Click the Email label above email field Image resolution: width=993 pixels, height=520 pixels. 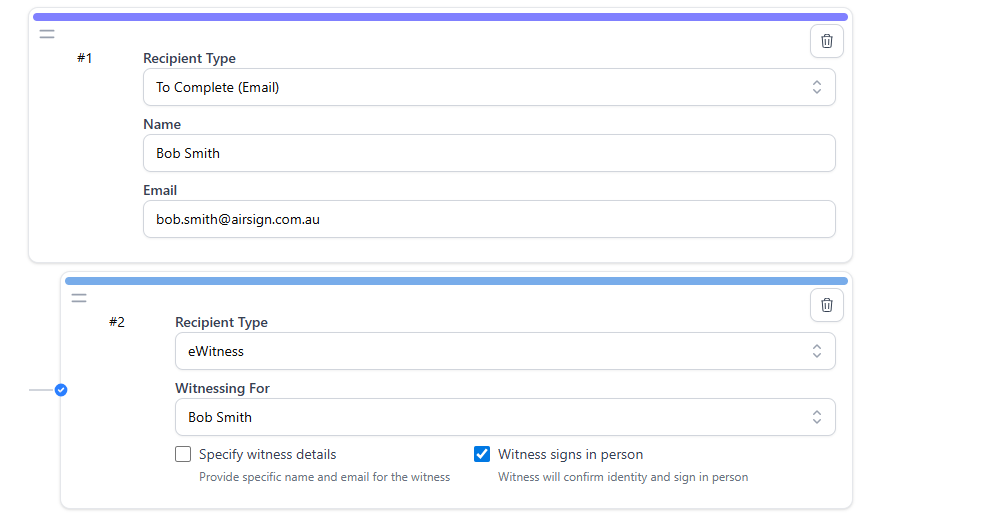click(x=160, y=190)
